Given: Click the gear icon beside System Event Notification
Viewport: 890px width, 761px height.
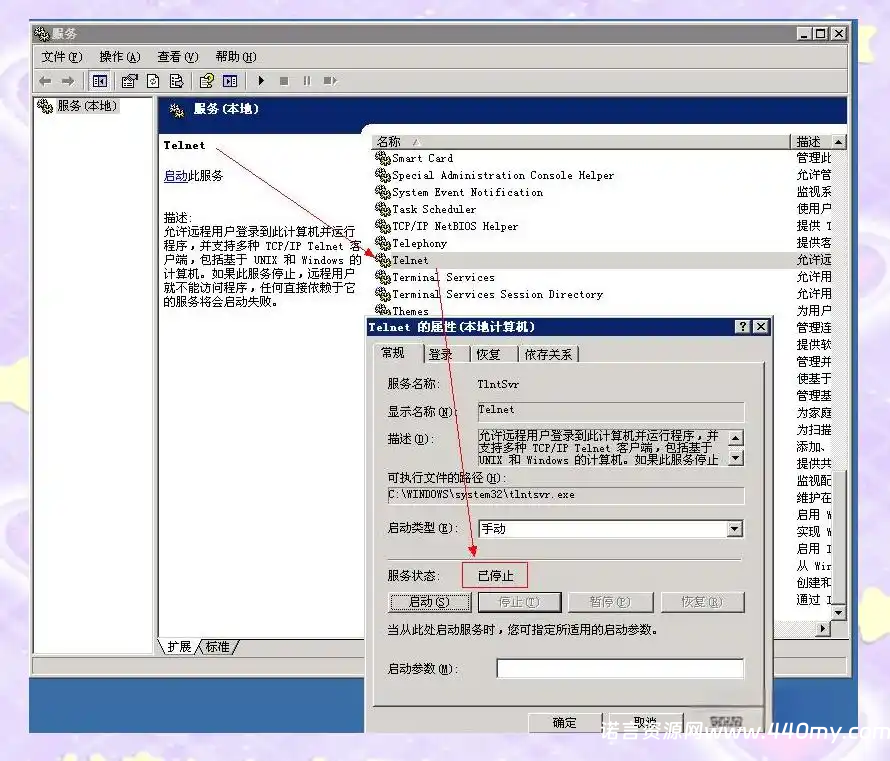Looking at the screenshot, I should click(x=383, y=192).
